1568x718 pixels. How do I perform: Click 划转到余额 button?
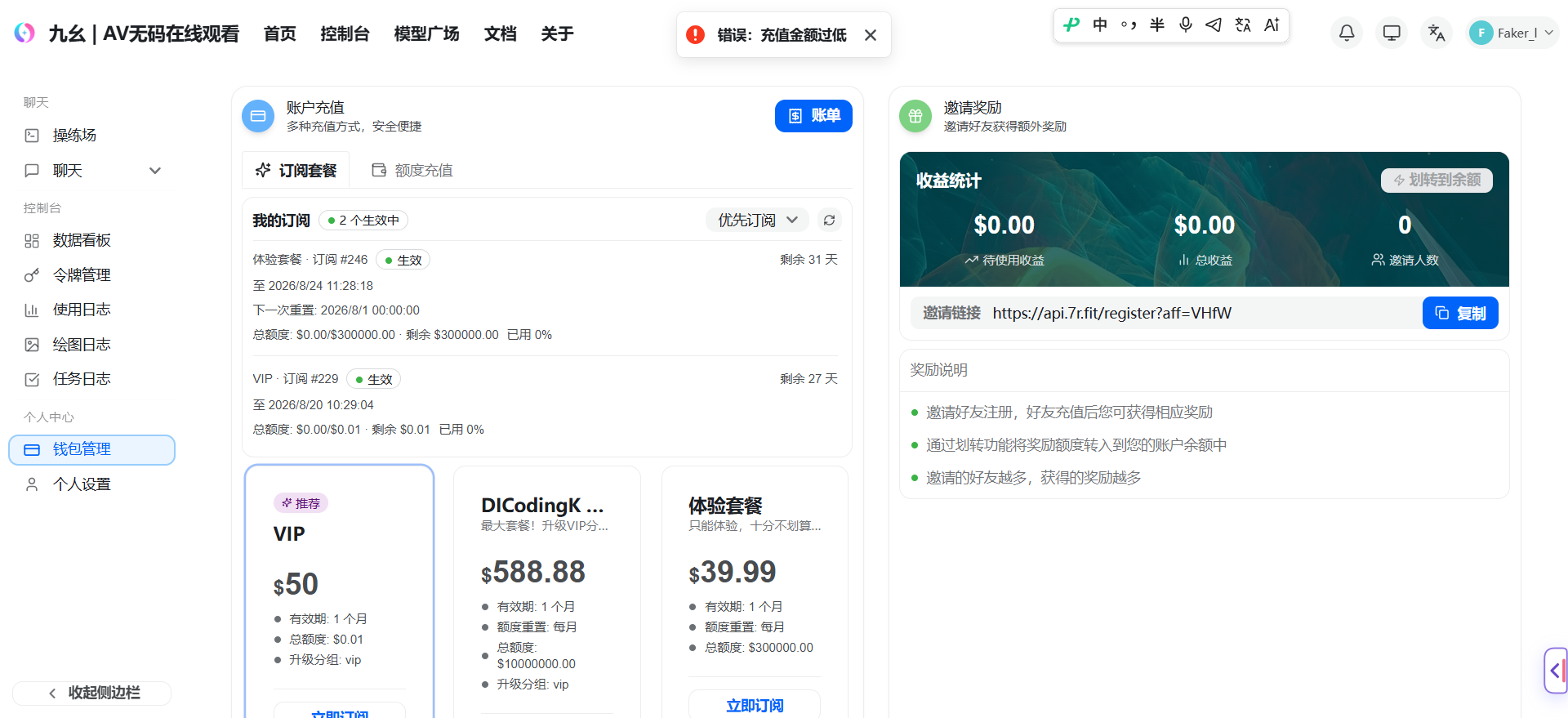tap(1437, 180)
